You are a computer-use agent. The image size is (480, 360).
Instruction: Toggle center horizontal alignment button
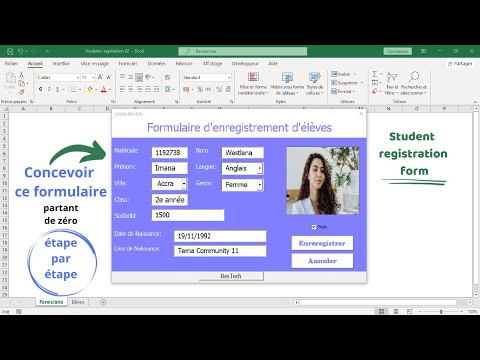(131, 89)
